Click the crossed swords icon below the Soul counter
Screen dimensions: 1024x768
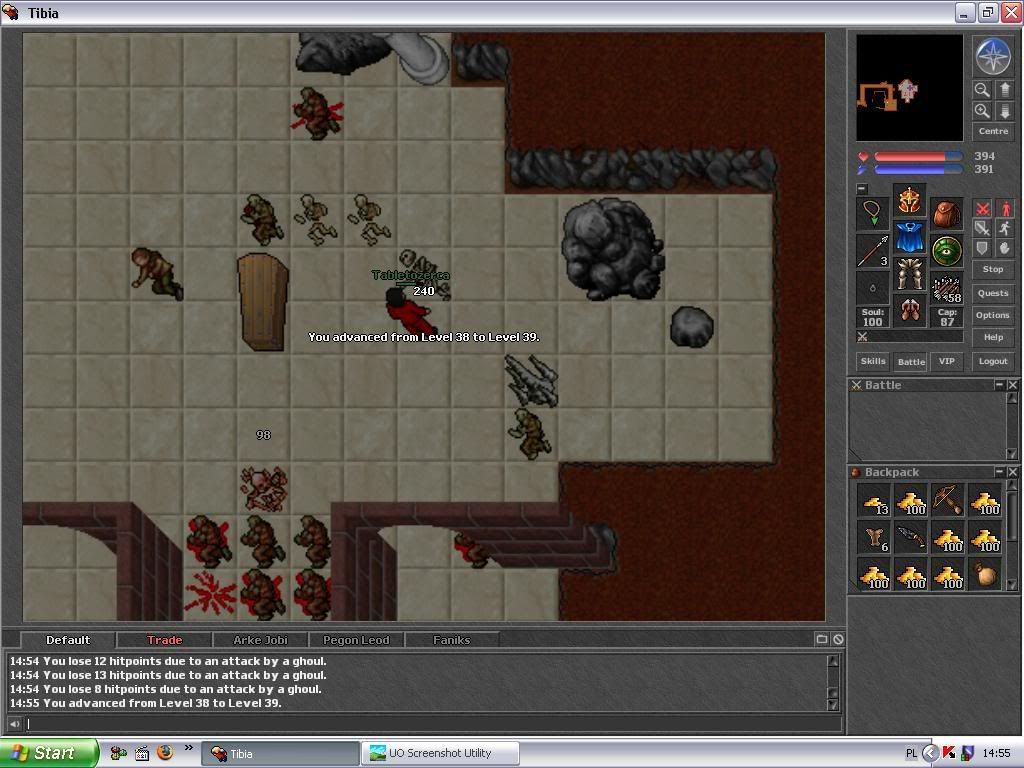point(862,337)
